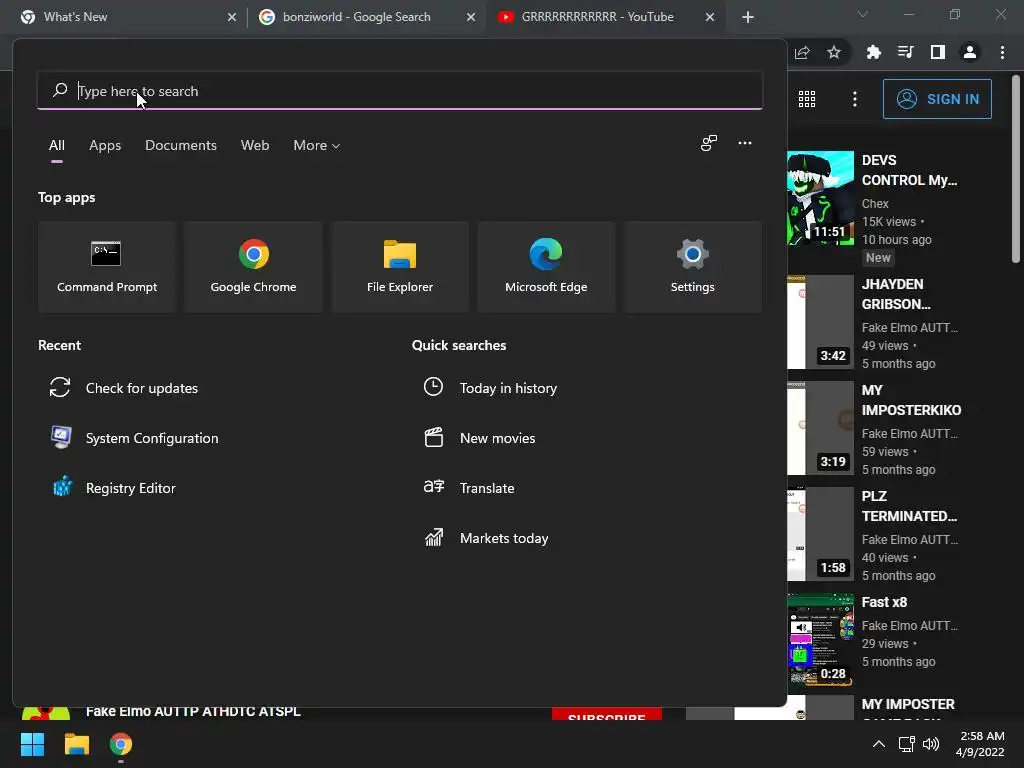Click Fake Elmo AUTTP ATHDTC ATSPL channel name
The height and width of the screenshot is (768, 1024).
tap(193, 711)
